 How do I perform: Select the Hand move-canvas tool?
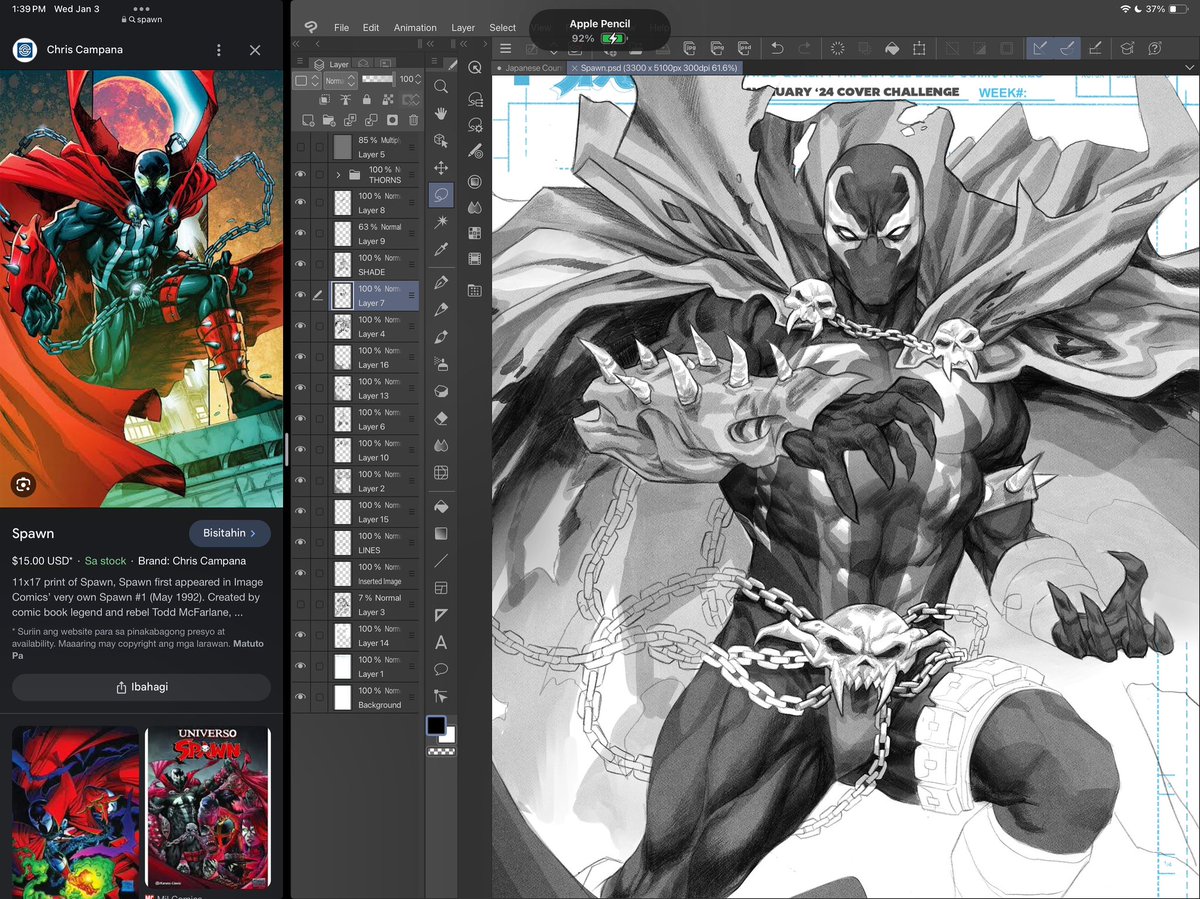point(440,114)
